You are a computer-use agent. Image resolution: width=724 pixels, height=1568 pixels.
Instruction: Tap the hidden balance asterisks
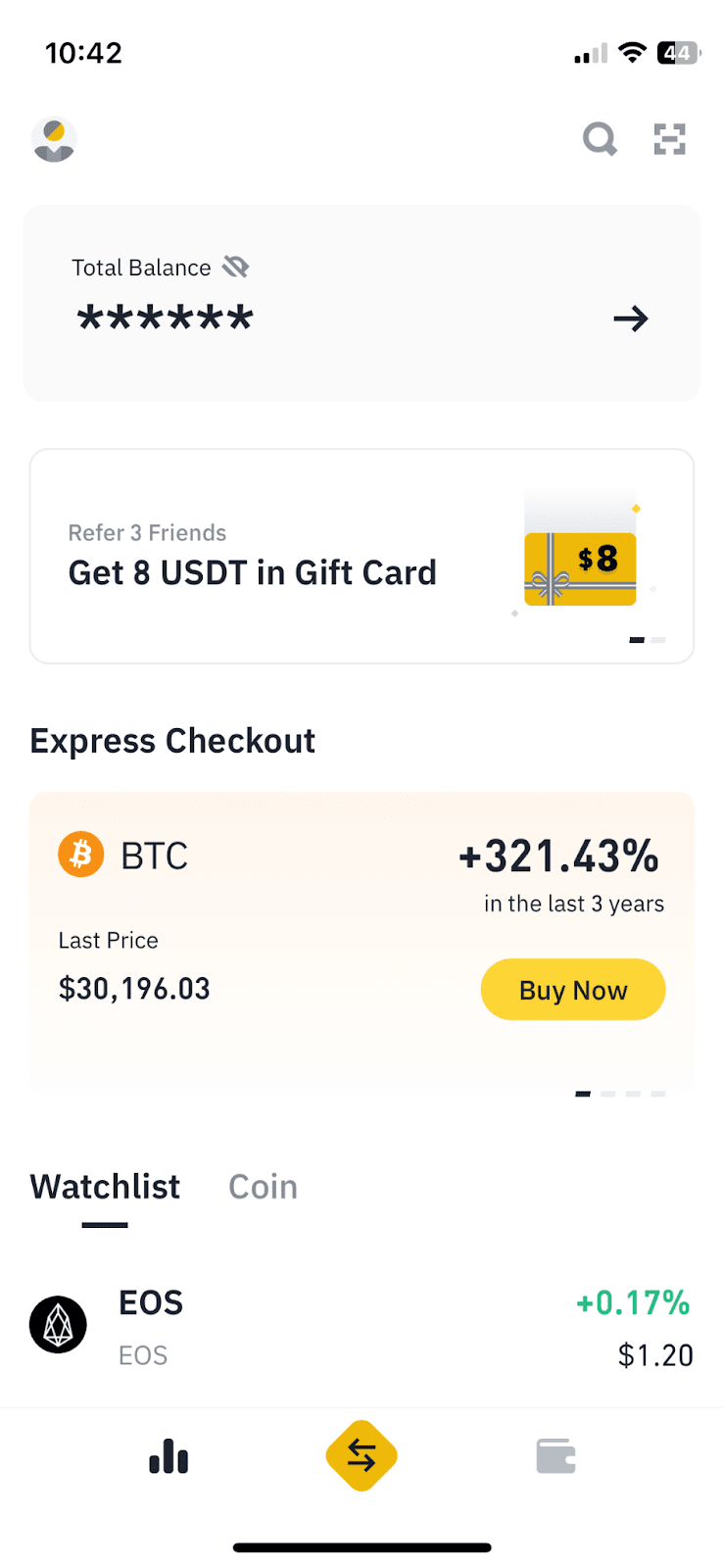click(x=166, y=318)
